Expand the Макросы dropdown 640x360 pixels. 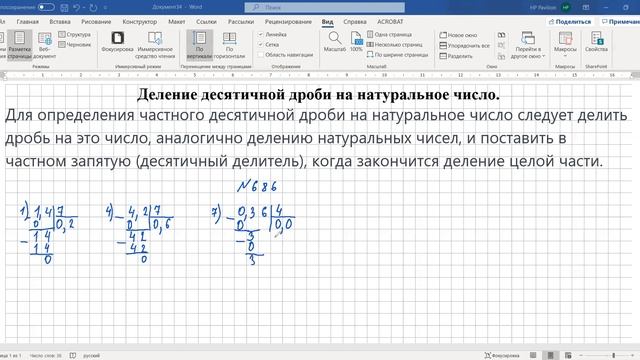point(565,45)
